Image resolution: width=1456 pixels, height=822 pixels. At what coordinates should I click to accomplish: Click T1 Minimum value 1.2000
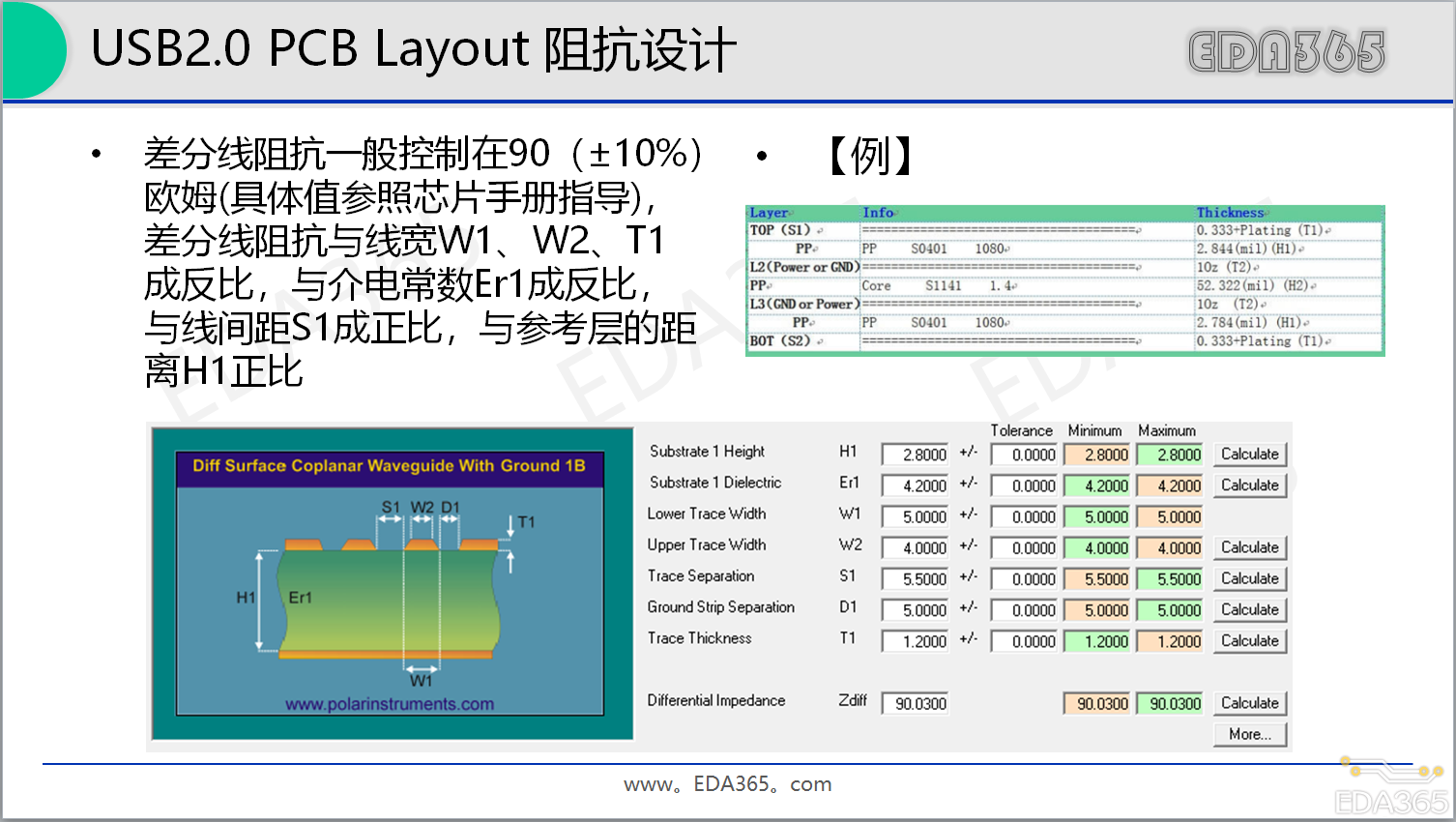1097,641
